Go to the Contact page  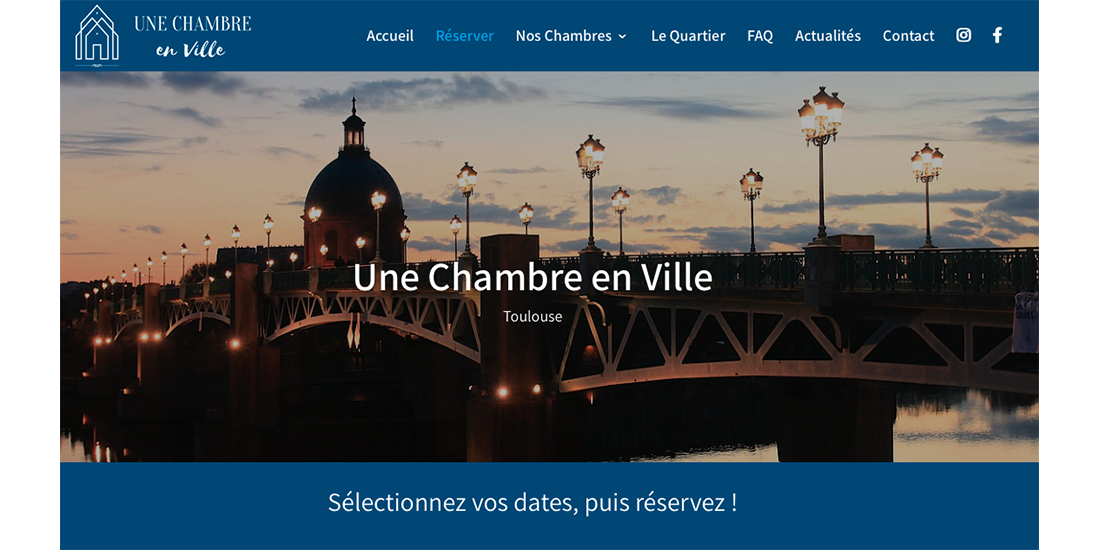click(908, 36)
